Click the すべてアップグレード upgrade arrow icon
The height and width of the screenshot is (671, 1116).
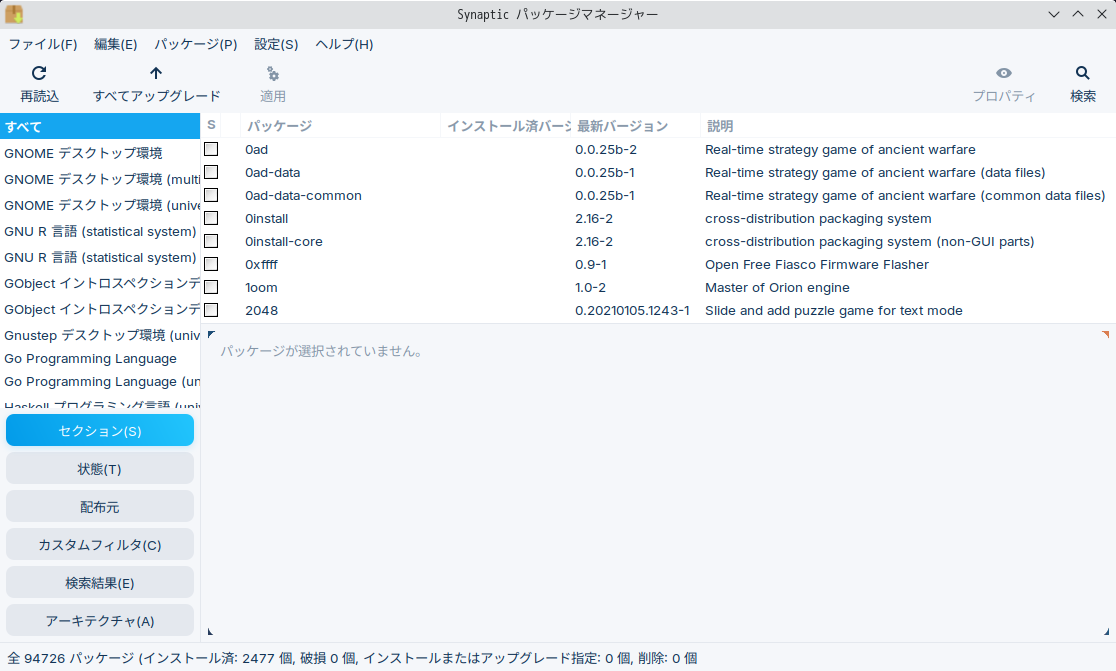[x=156, y=73]
